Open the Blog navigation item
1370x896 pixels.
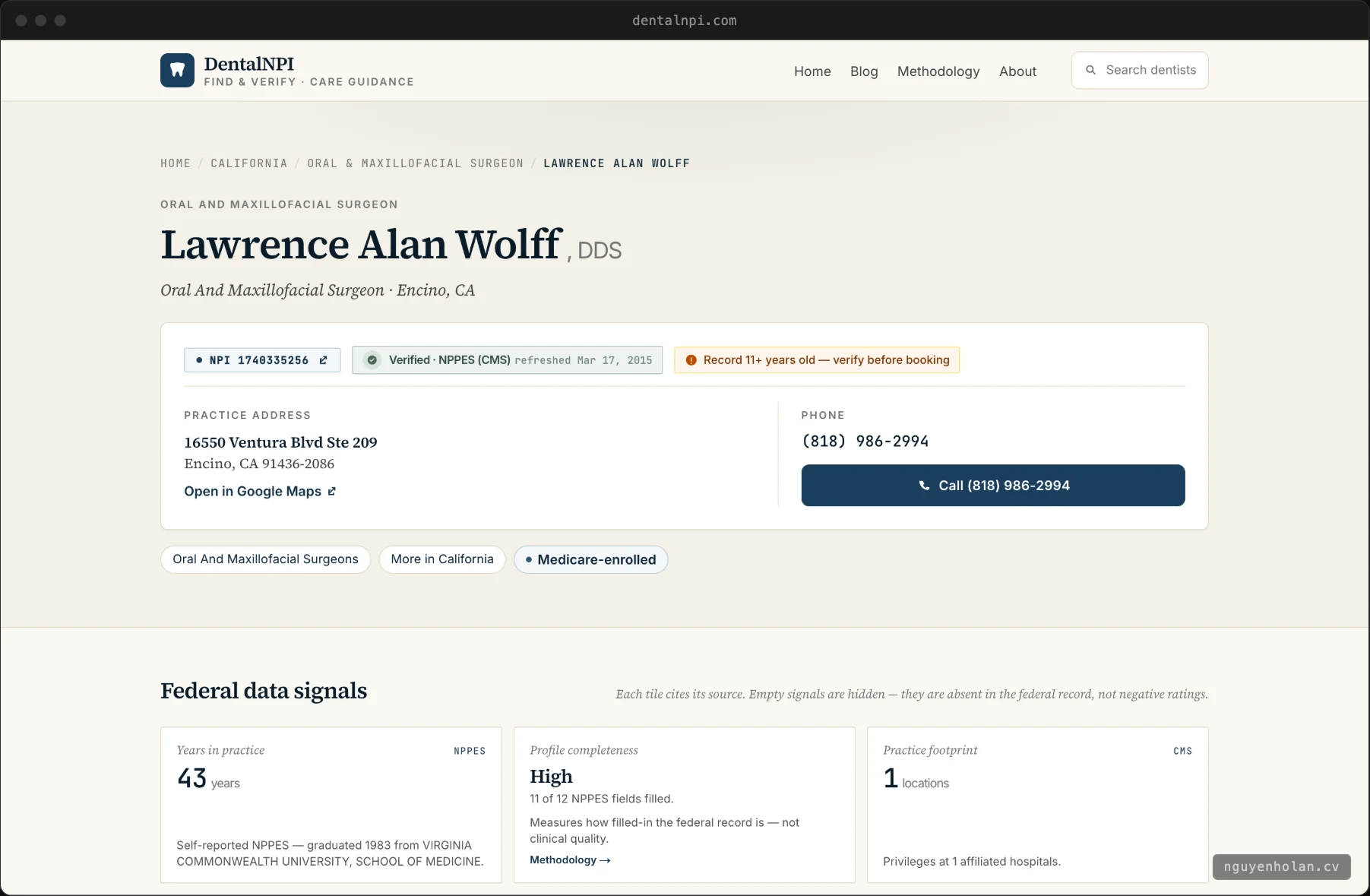[864, 71]
